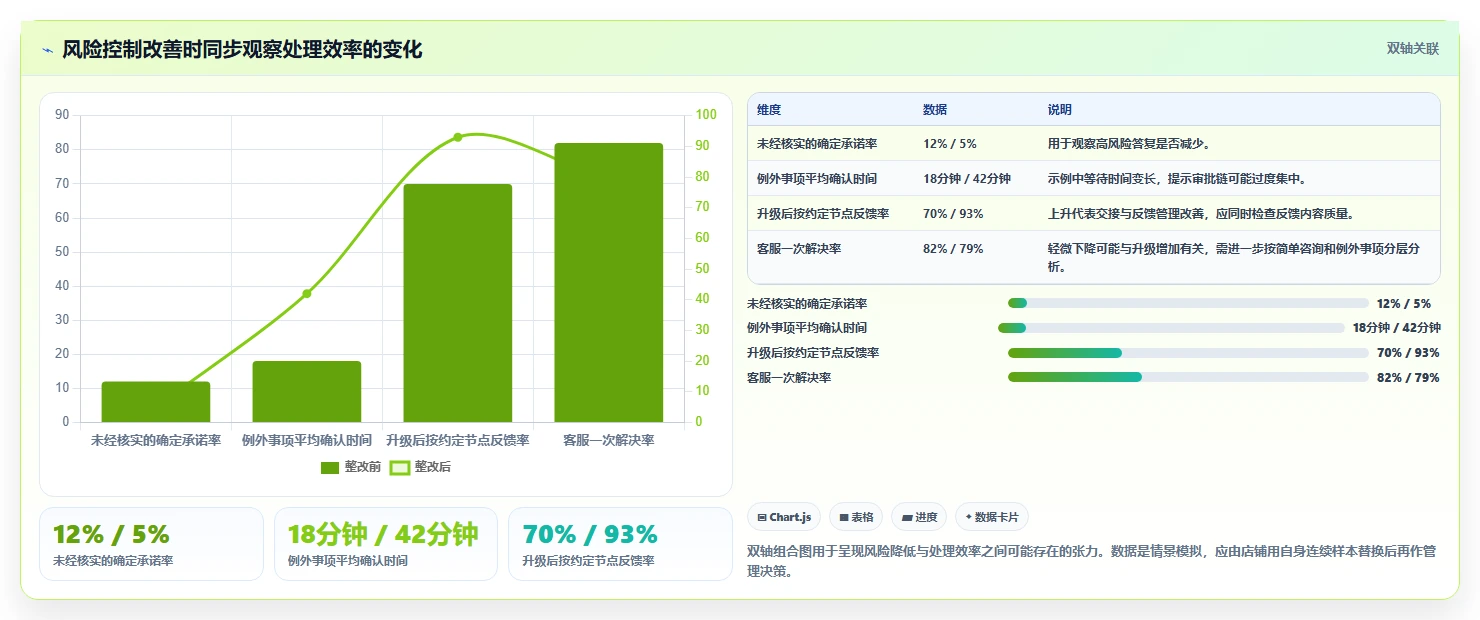Select the description starting 示例中等待时间变长
Screen dimensions: 1480x620
(x=1177, y=178)
